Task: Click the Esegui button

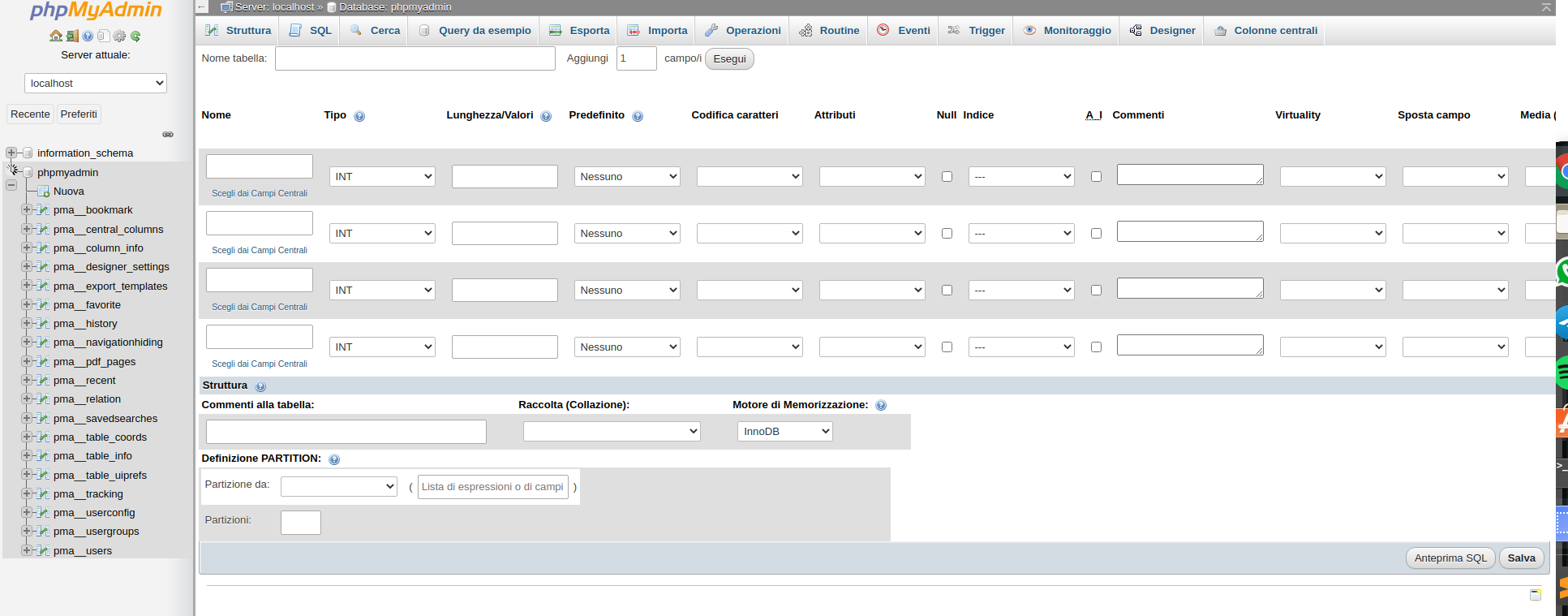Action: [x=729, y=58]
